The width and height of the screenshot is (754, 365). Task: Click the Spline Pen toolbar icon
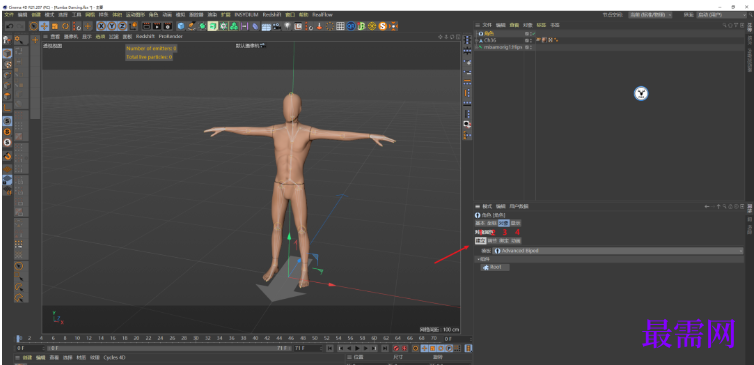pyautogui.click(x=191, y=26)
